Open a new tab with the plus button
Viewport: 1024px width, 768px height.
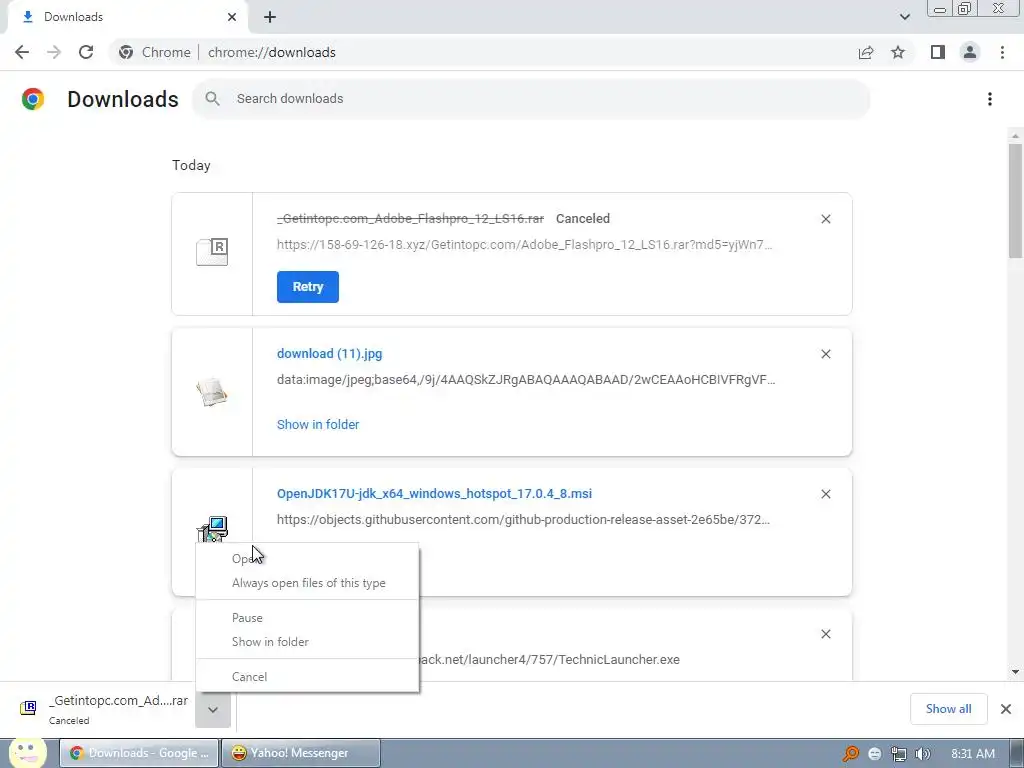click(x=270, y=17)
